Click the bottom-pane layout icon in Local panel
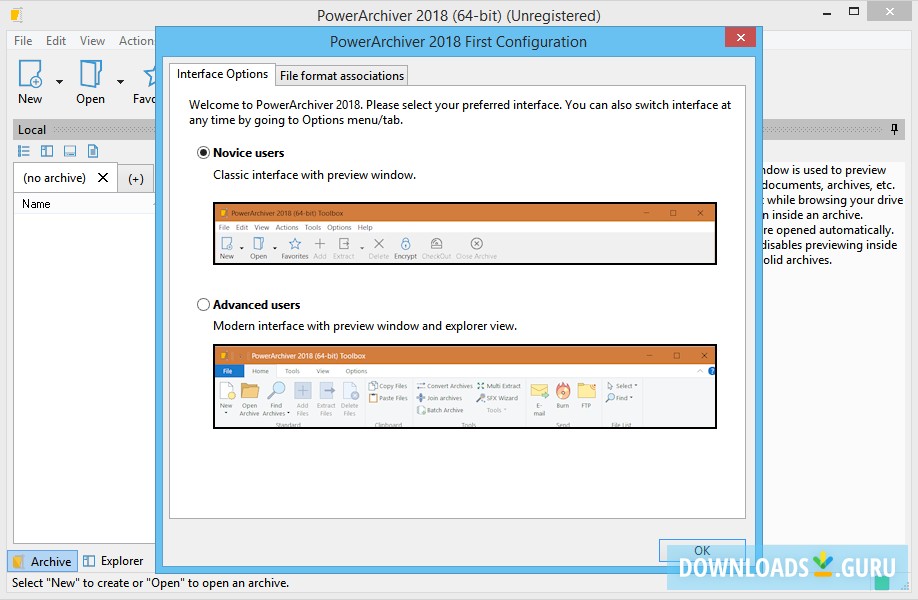The image size is (918, 600). tap(70, 151)
